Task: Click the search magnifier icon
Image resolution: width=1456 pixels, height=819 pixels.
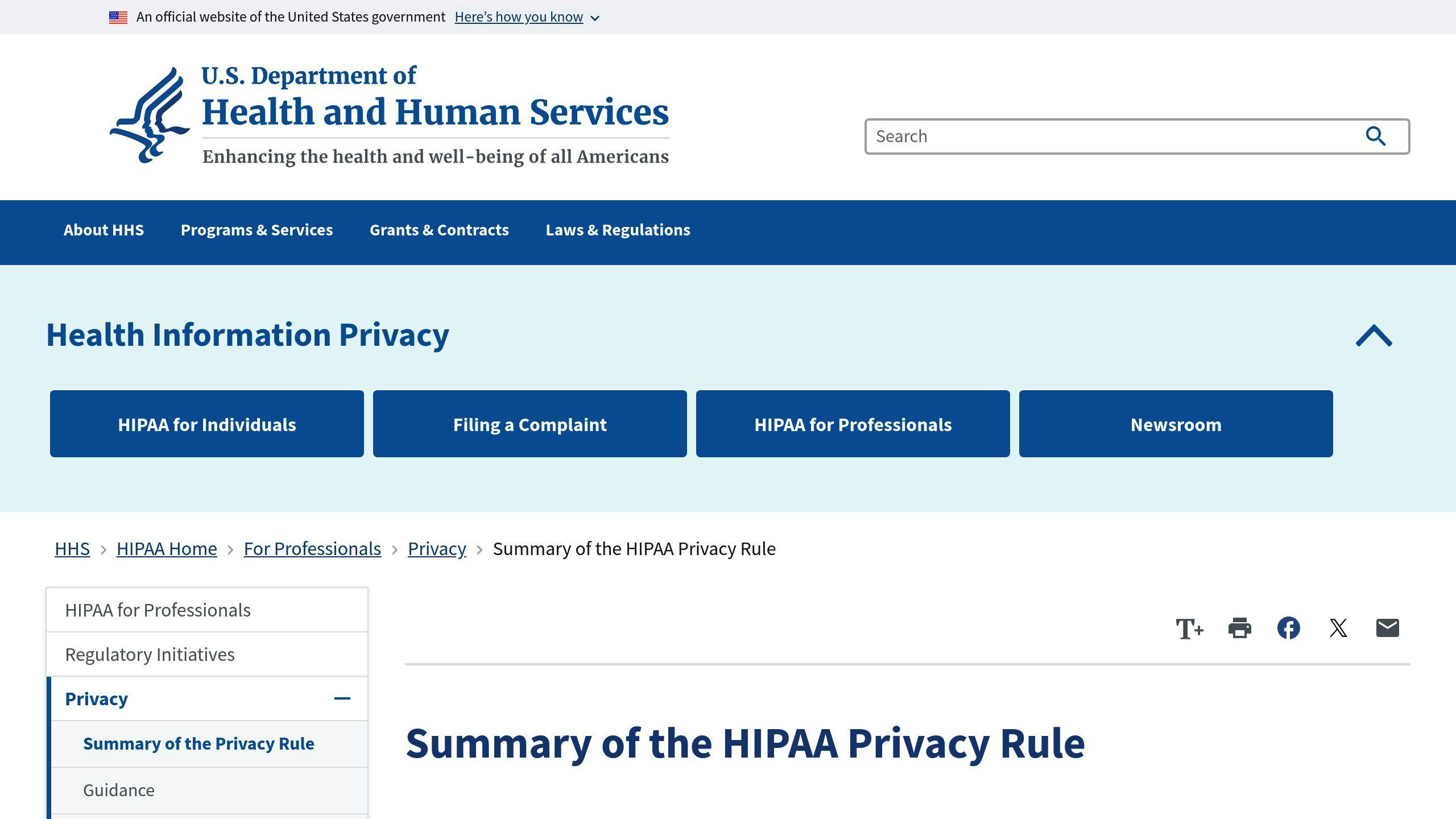Action: point(1376,136)
